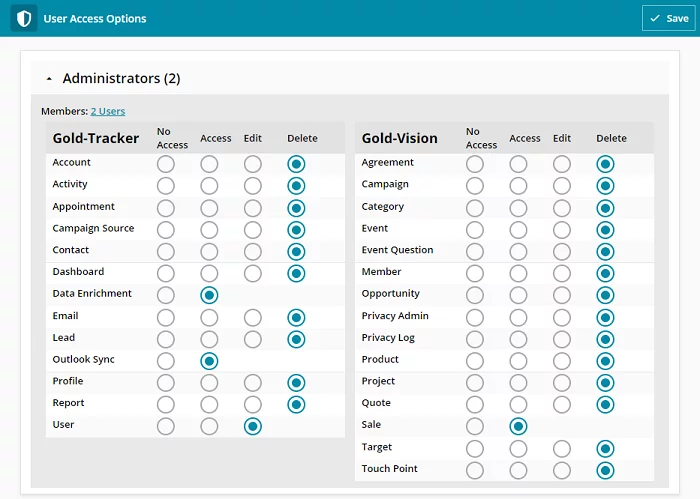Click the Outlook Sync row label
Viewport: 700px width, 499px height.
[x=83, y=359]
